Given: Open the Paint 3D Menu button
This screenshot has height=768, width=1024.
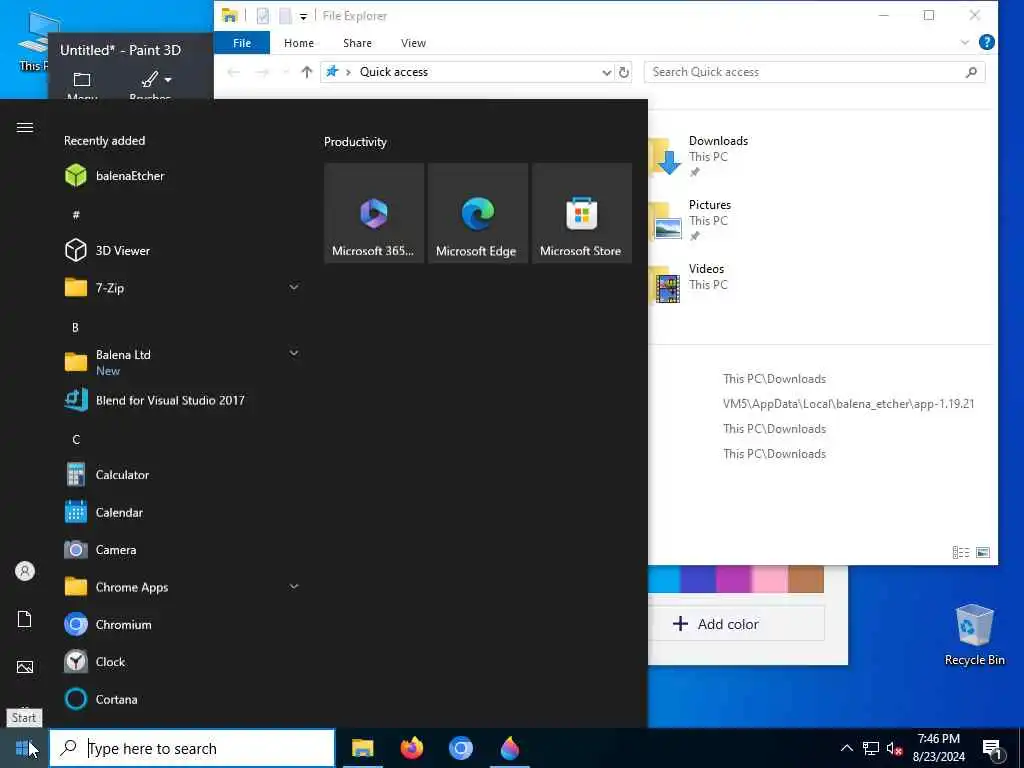Looking at the screenshot, I should (x=82, y=84).
